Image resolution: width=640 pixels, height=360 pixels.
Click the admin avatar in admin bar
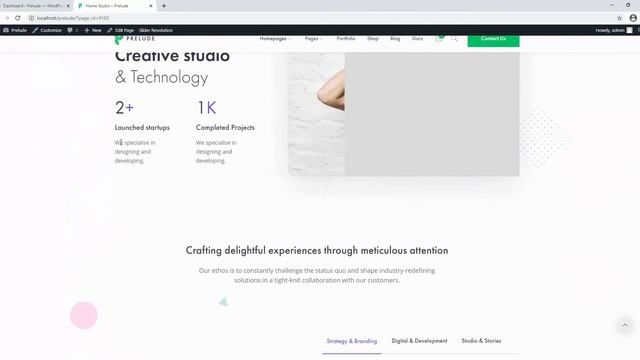629,30
